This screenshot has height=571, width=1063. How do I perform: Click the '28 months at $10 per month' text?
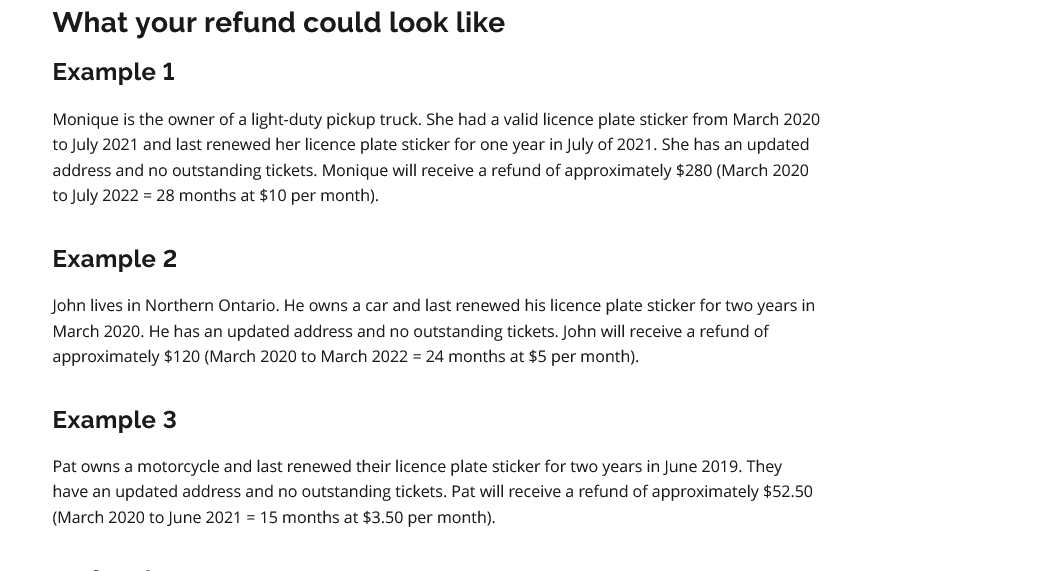[x=264, y=196]
